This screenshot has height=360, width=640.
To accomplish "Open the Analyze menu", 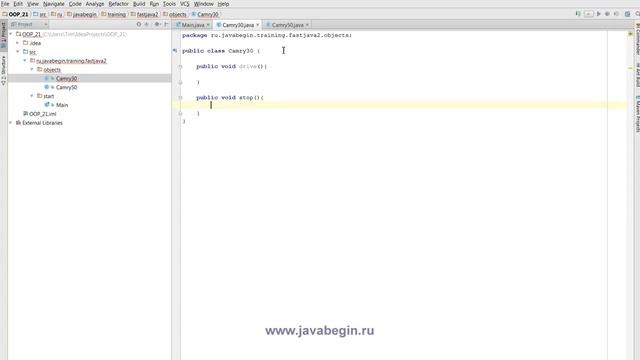I will coord(95,4).
